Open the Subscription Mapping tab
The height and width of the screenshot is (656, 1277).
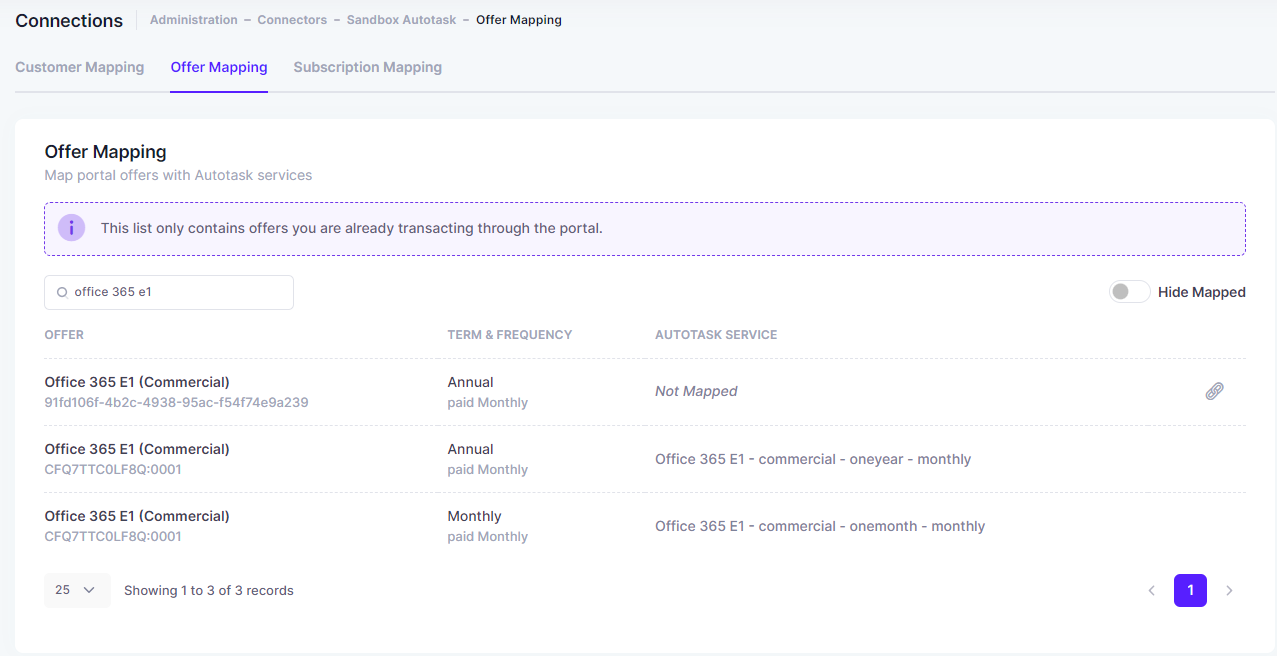coord(368,67)
